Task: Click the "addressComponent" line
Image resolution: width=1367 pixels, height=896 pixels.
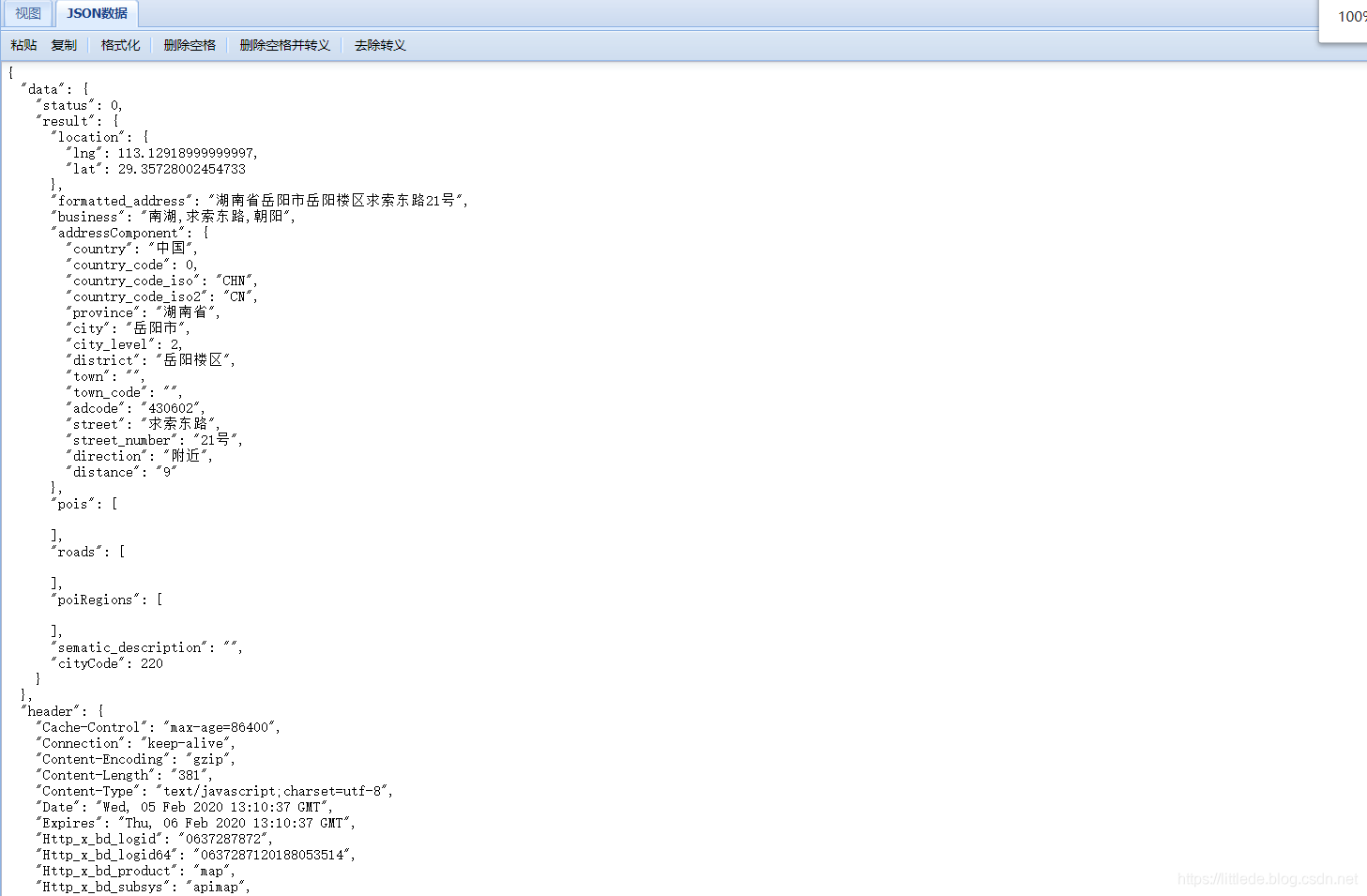Action: pos(130,233)
